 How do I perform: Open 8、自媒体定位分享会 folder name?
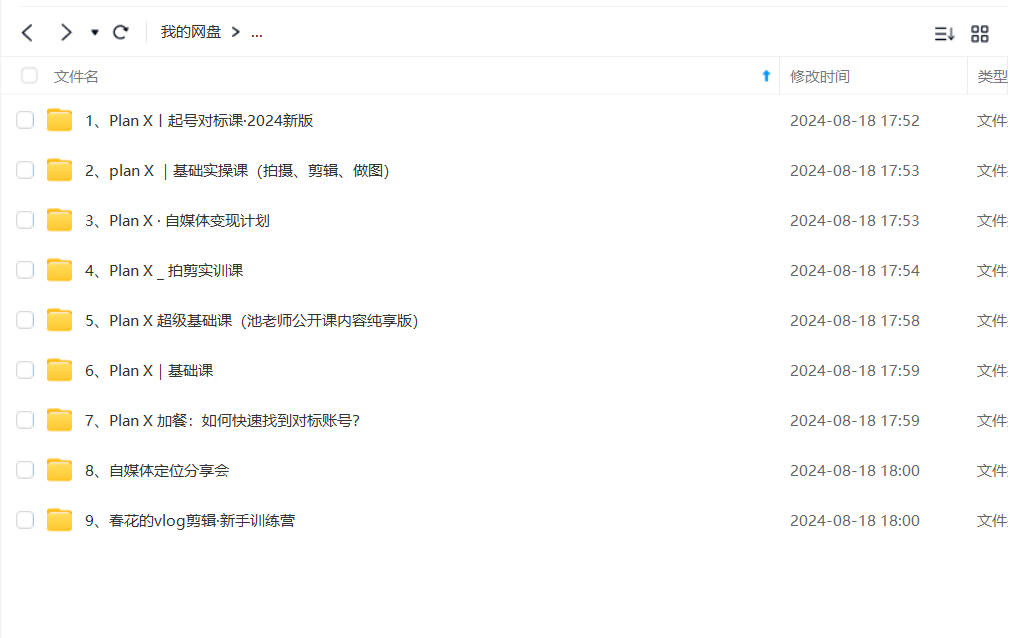(x=157, y=470)
